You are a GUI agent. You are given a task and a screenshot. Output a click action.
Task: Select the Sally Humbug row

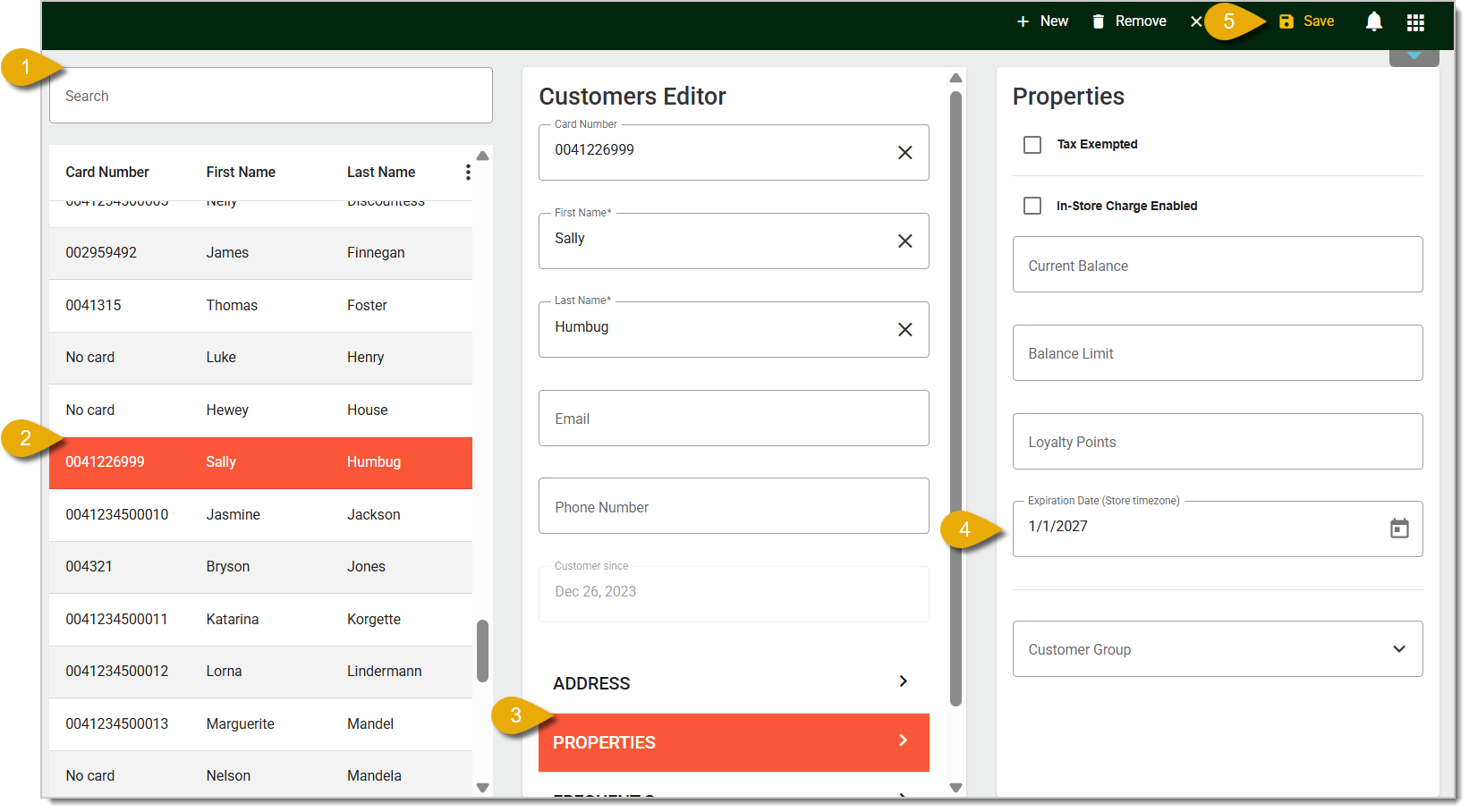point(260,462)
